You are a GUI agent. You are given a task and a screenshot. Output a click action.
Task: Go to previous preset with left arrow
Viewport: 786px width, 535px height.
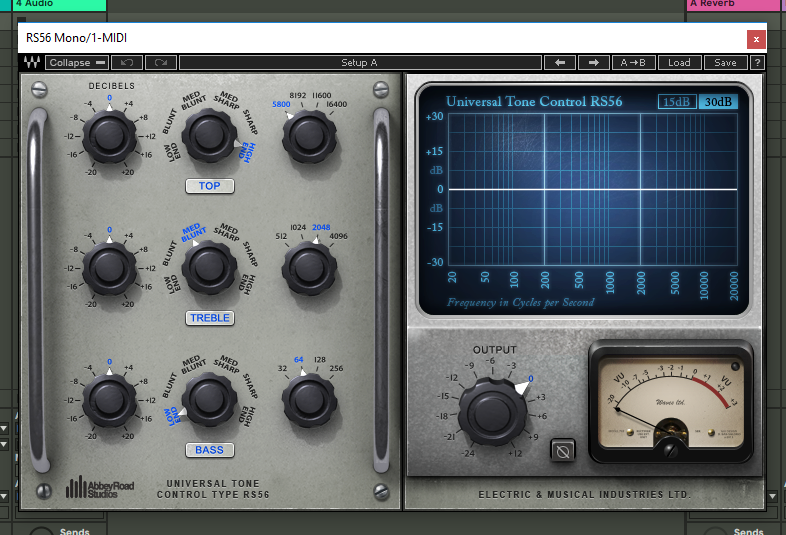coord(560,63)
